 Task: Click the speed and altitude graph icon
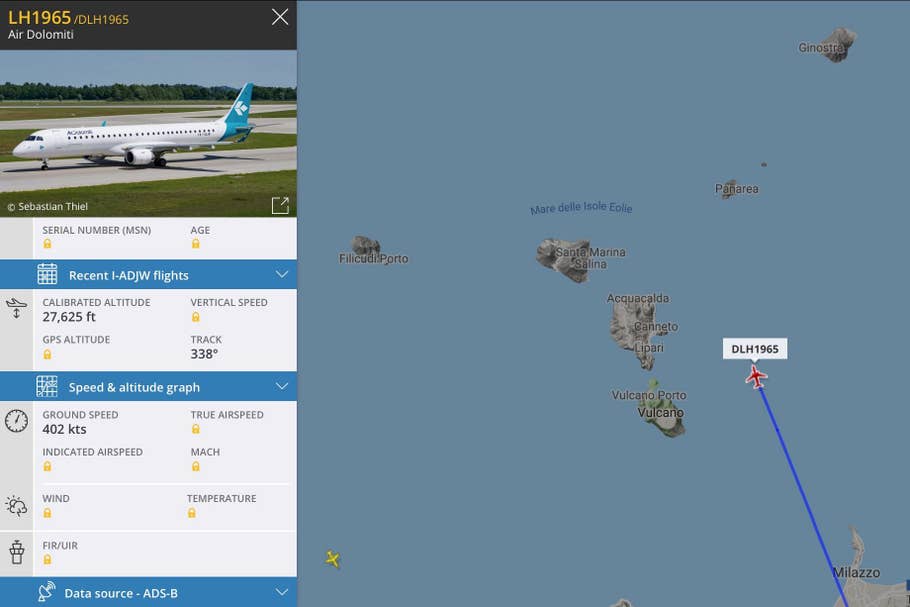pos(47,386)
